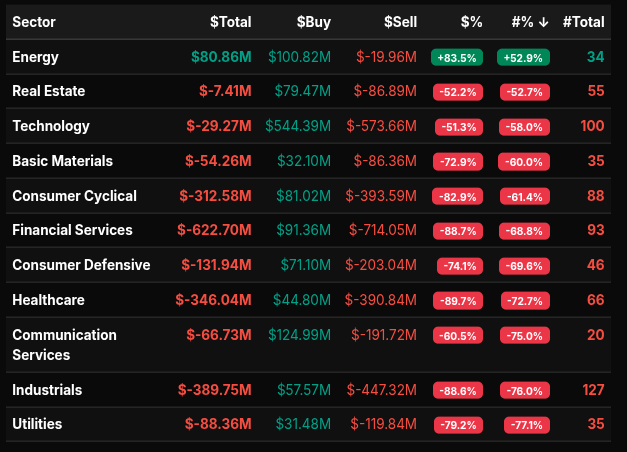627x452 pixels.
Task: Click Technology $Buy value $544.39M
Action: point(299,126)
